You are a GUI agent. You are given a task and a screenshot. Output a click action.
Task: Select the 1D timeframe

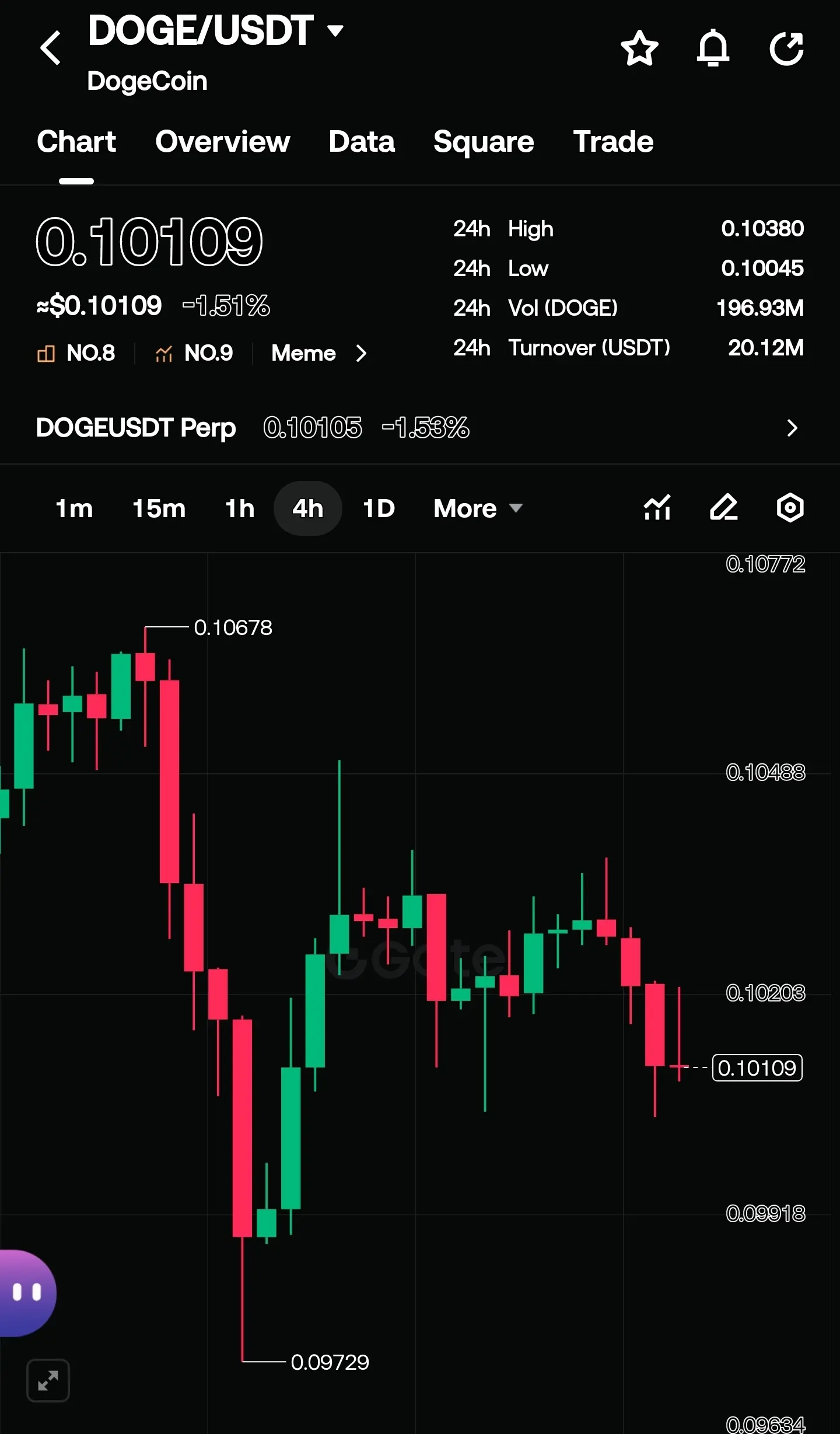[379, 508]
